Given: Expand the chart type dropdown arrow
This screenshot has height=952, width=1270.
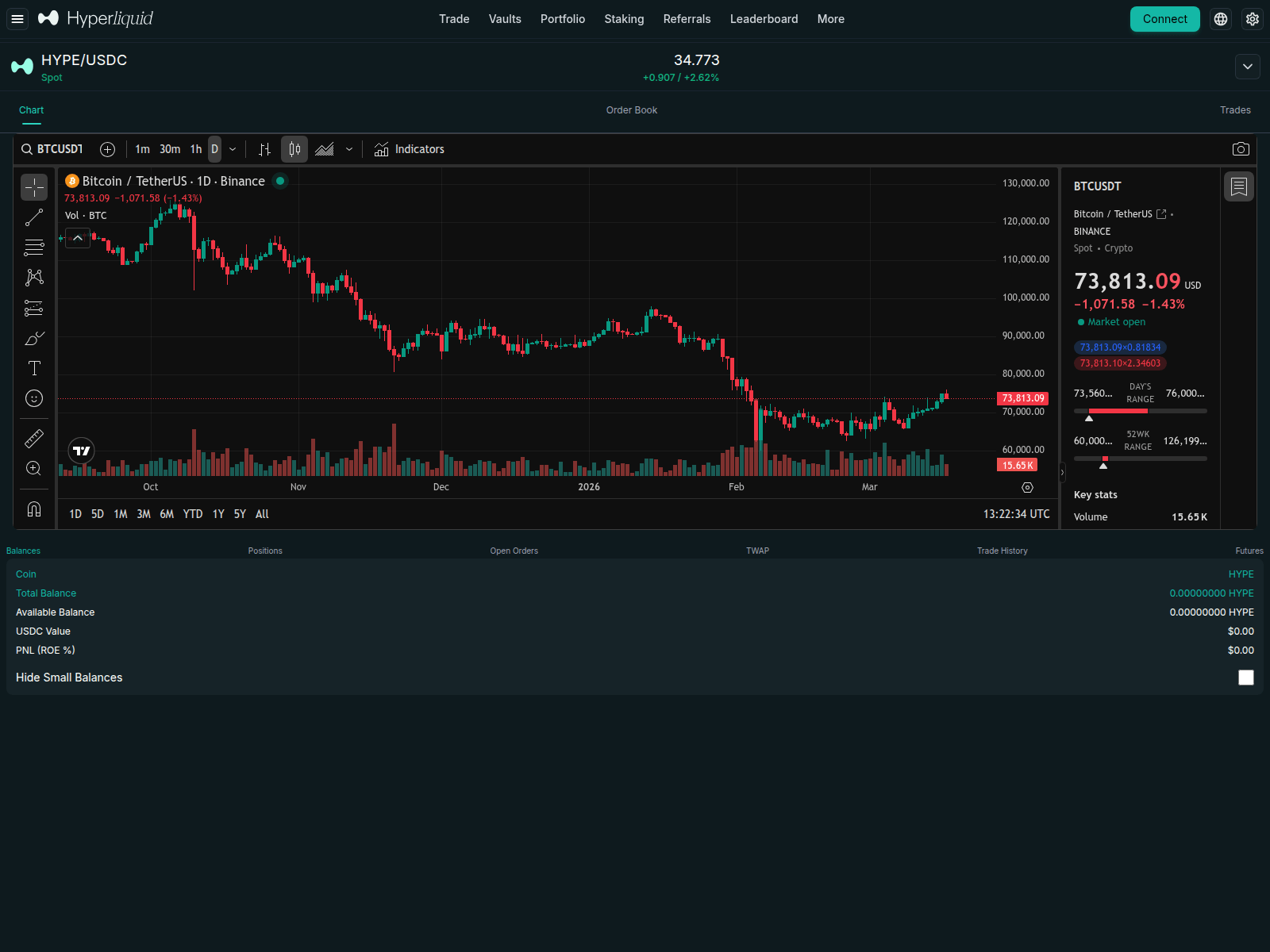Looking at the screenshot, I should [349, 148].
